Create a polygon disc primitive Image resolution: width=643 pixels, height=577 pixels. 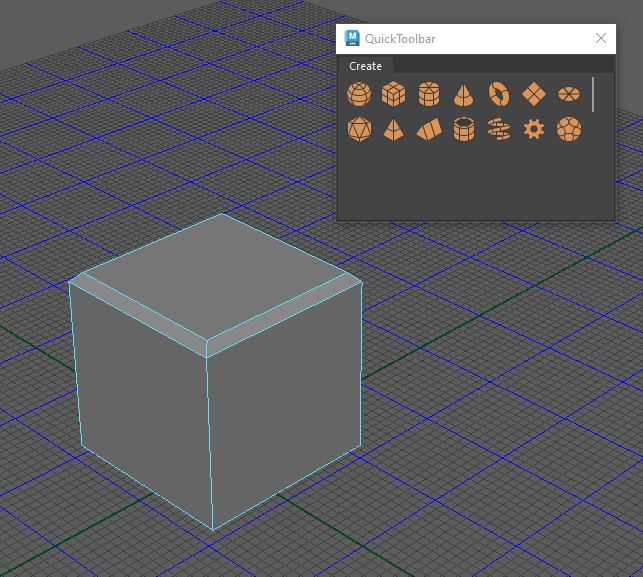coord(569,94)
